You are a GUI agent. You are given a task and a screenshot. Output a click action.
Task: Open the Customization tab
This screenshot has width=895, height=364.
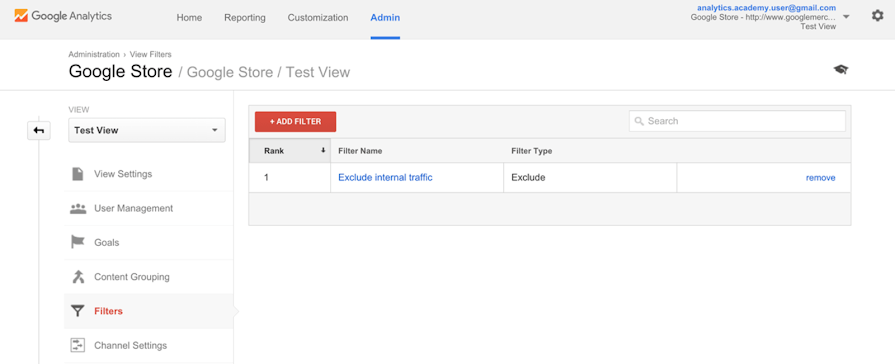(318, 18)
